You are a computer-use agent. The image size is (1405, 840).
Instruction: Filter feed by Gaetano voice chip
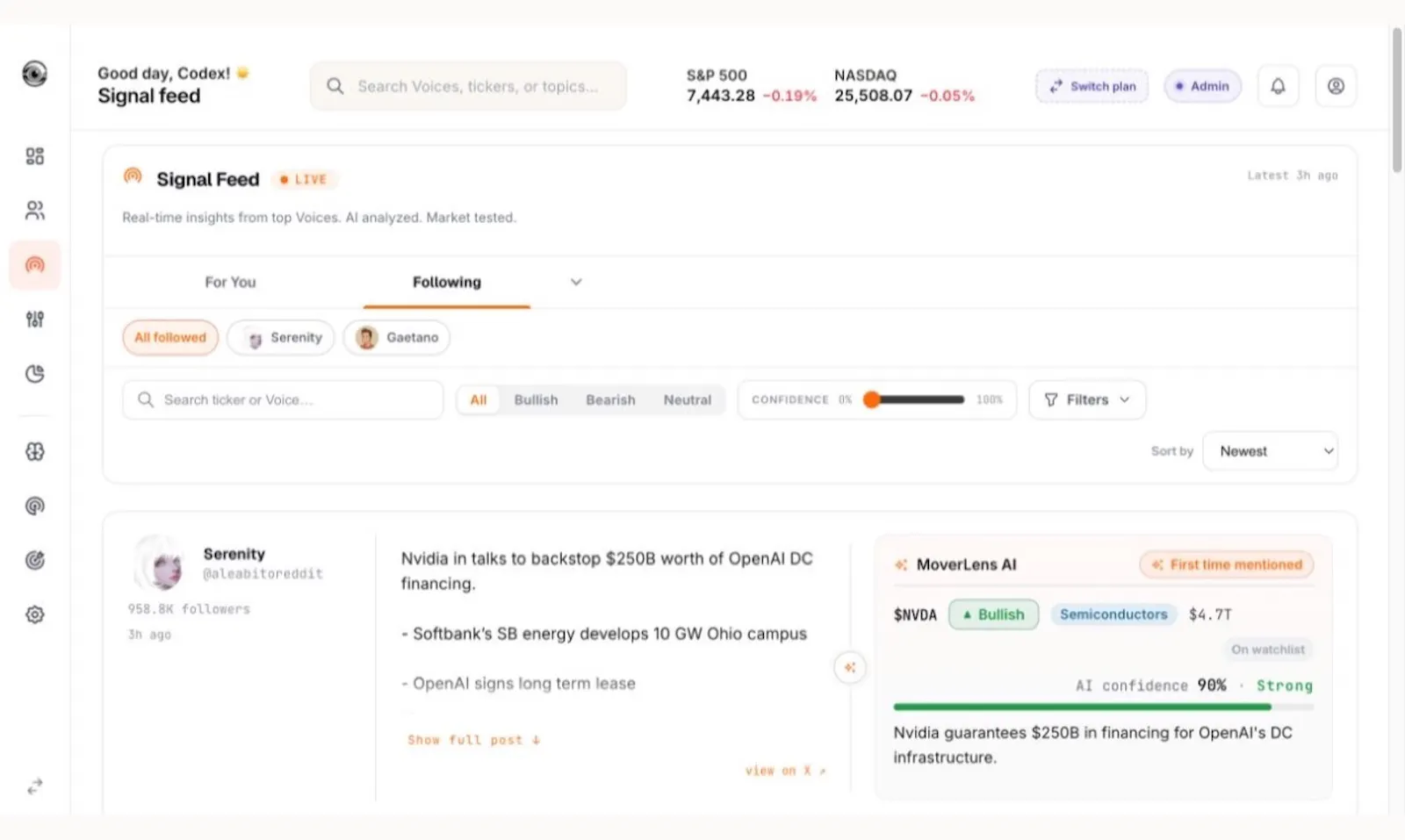[397, 338]
